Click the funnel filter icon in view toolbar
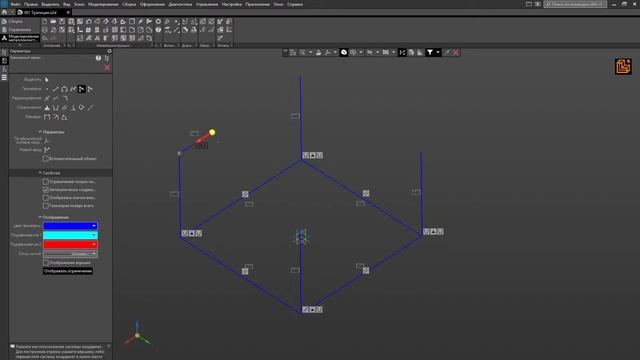640x360 pixels. [430, 52]
